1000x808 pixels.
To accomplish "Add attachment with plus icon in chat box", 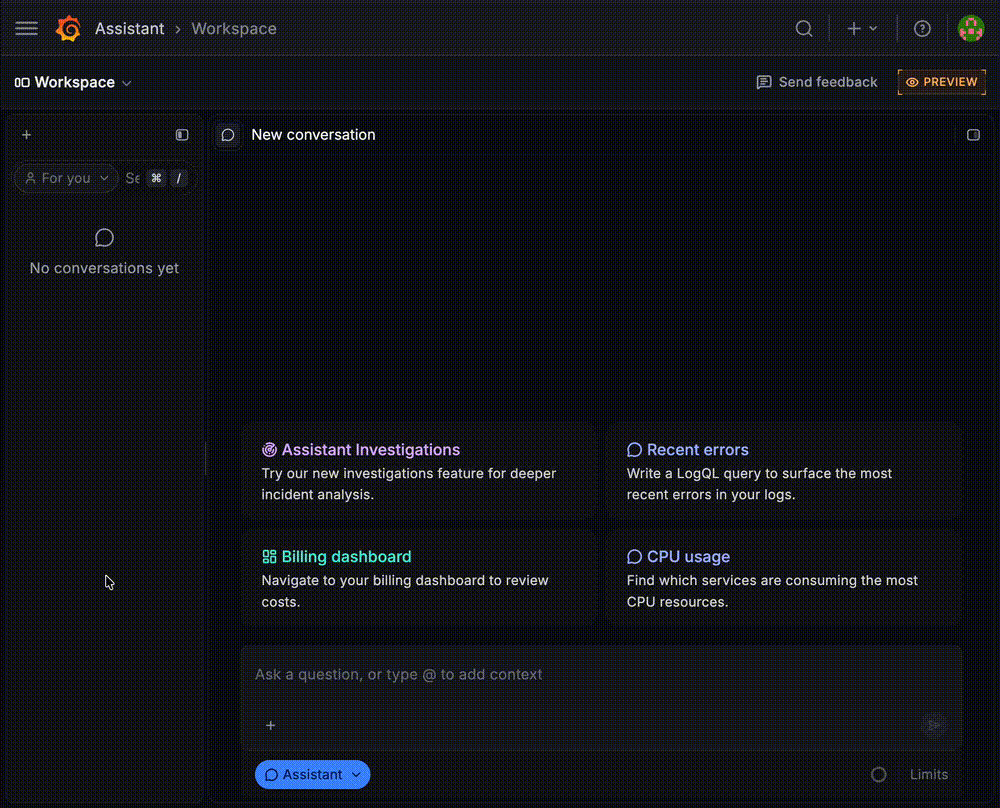I will point(270,725).
